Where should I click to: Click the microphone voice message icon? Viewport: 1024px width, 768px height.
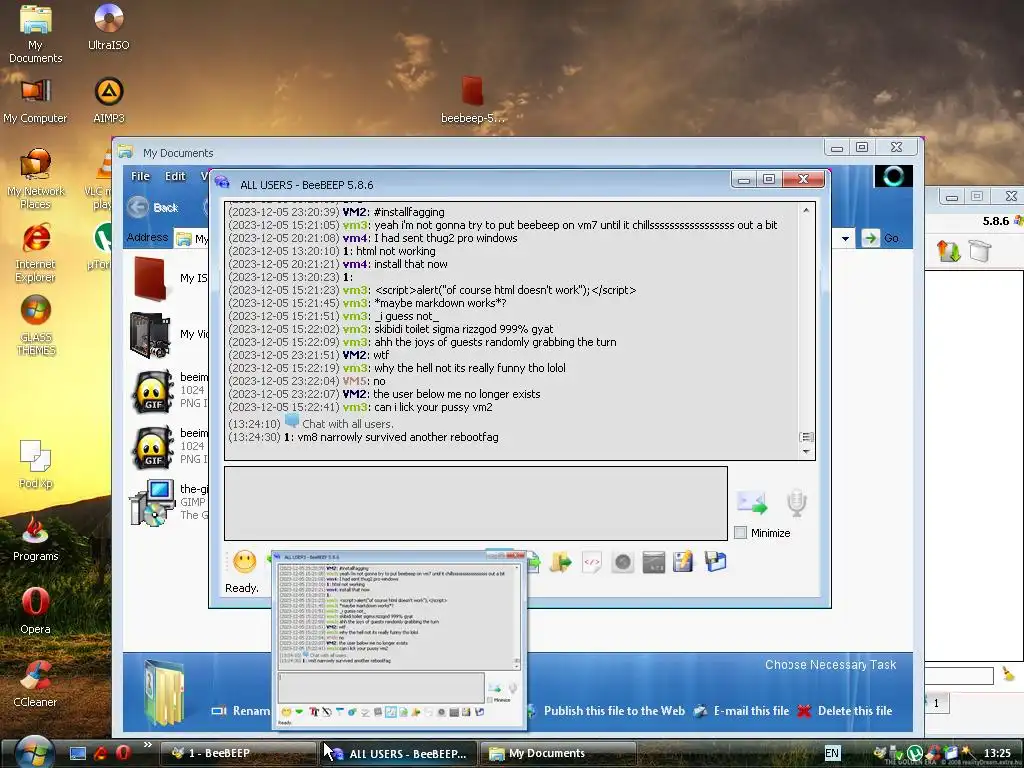tap(797, 502)
